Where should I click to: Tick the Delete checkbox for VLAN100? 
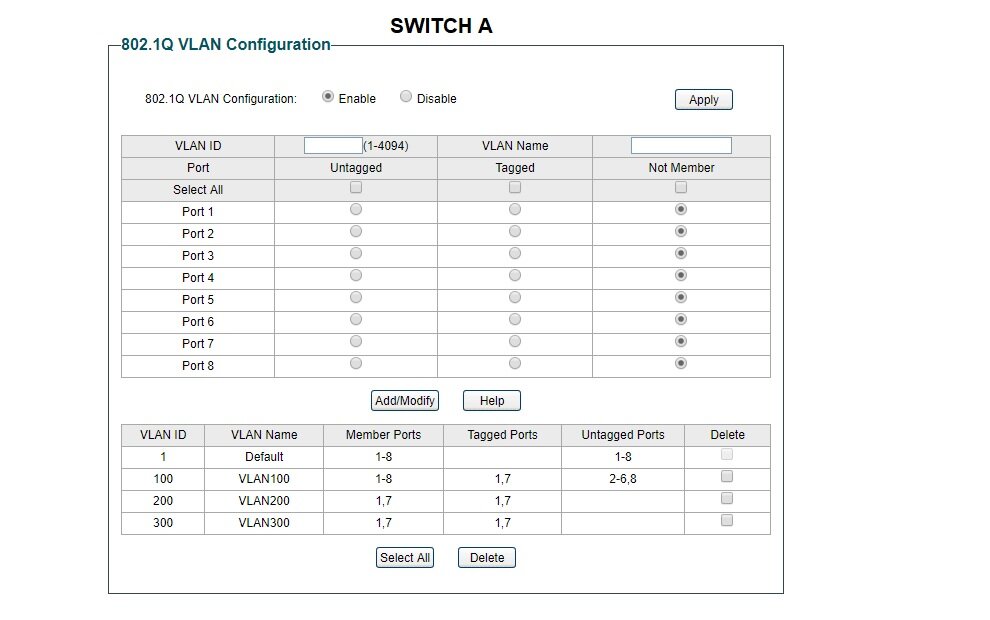click(x=727, y=477)
